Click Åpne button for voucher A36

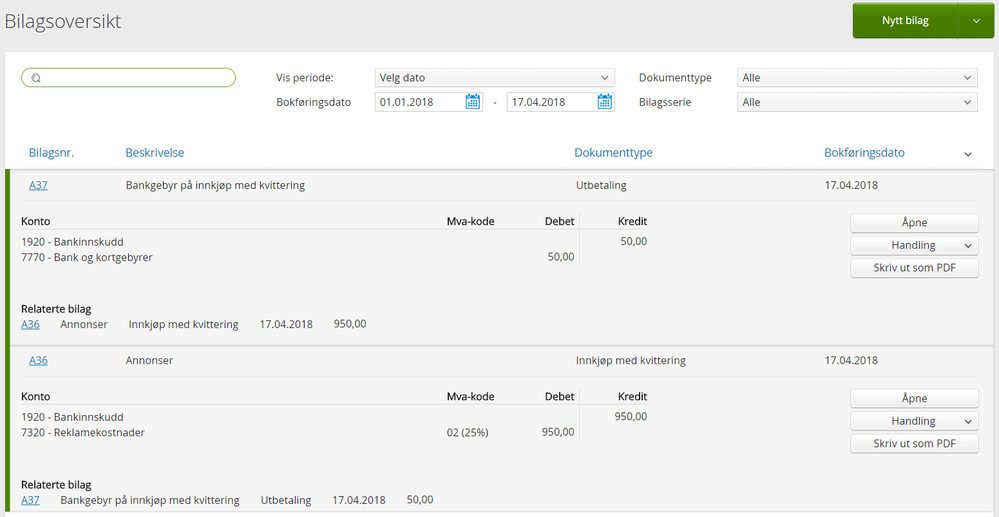[914, 398]
